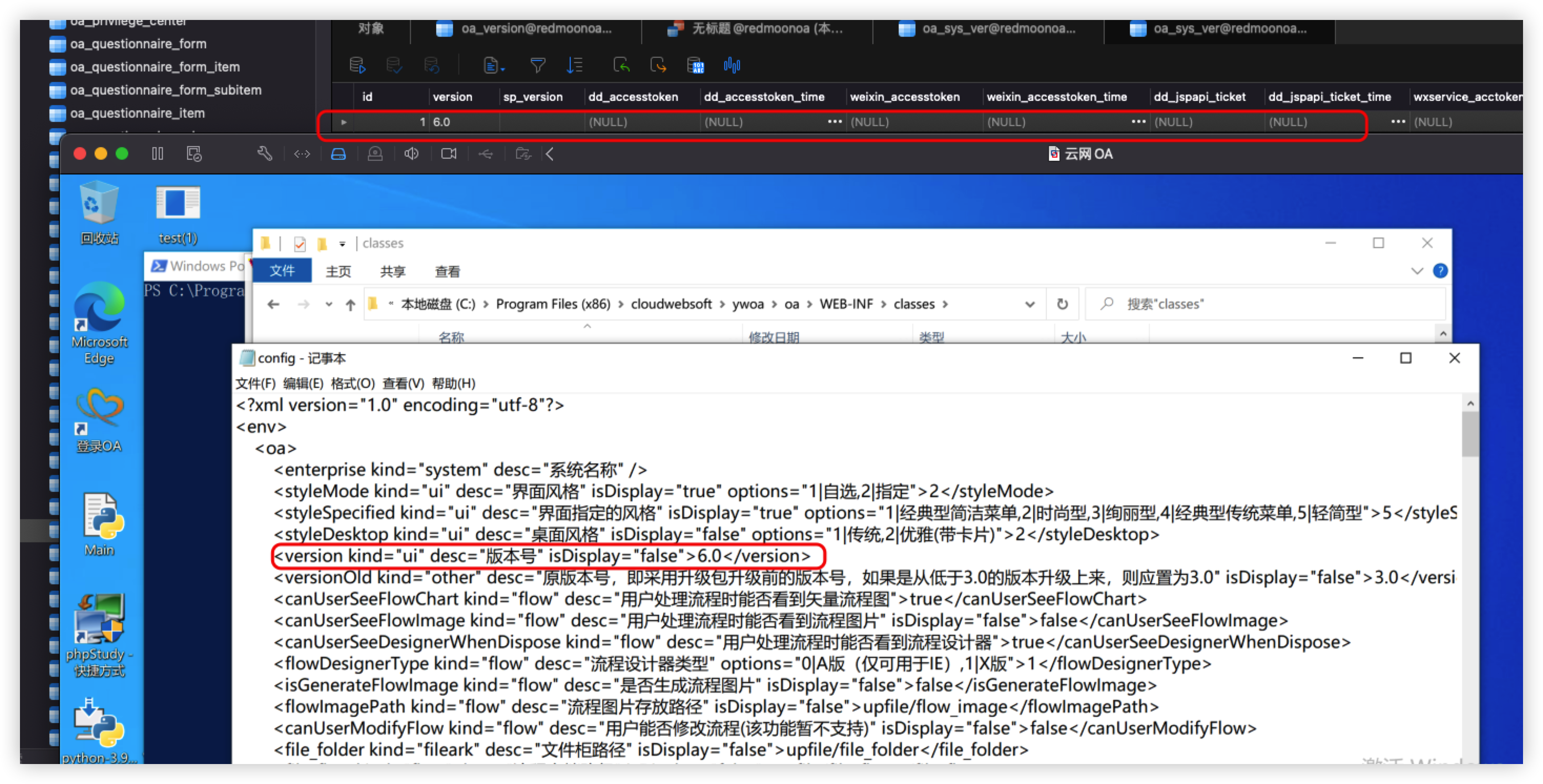Open VM settings wrench icon
This screenshot has width=1543, height=784.
[265, 154]
